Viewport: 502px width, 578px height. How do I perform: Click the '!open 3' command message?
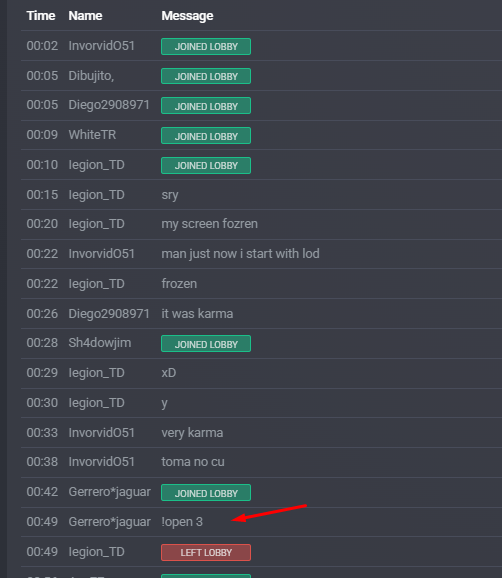182,522
